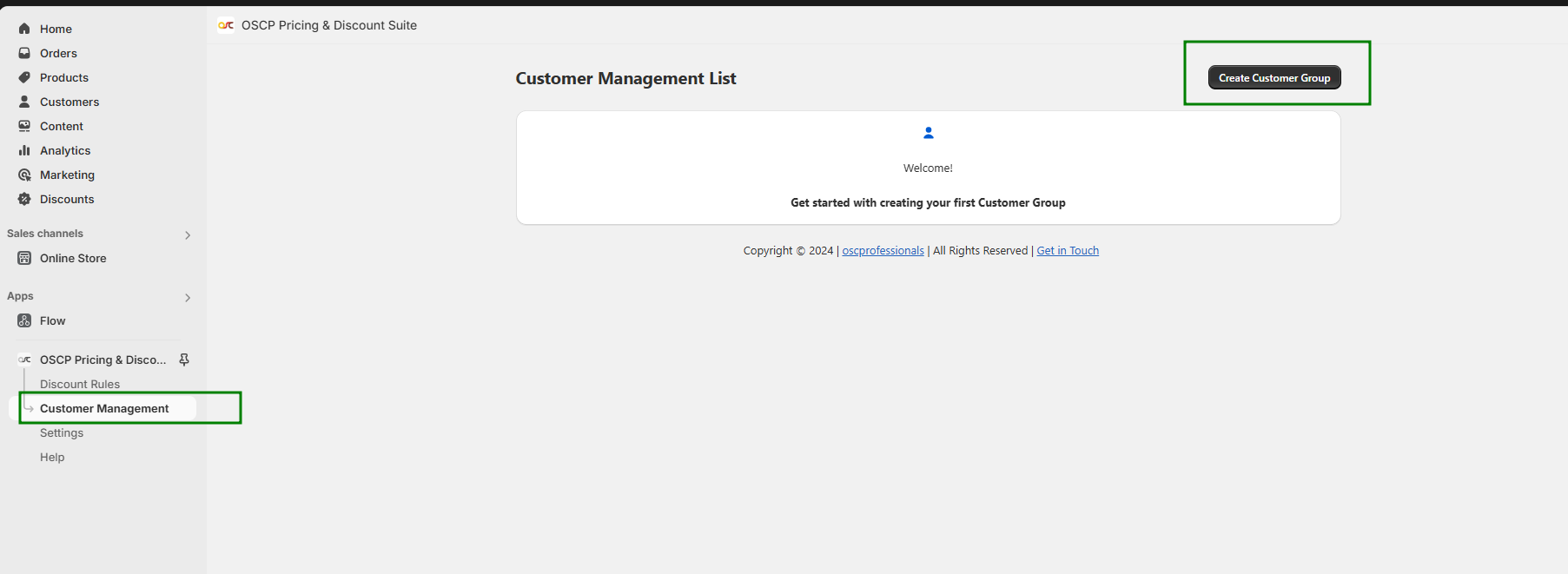The image size is (1568, 574).
Task: Open the Online Store icon
Action: tap(24, 258)
